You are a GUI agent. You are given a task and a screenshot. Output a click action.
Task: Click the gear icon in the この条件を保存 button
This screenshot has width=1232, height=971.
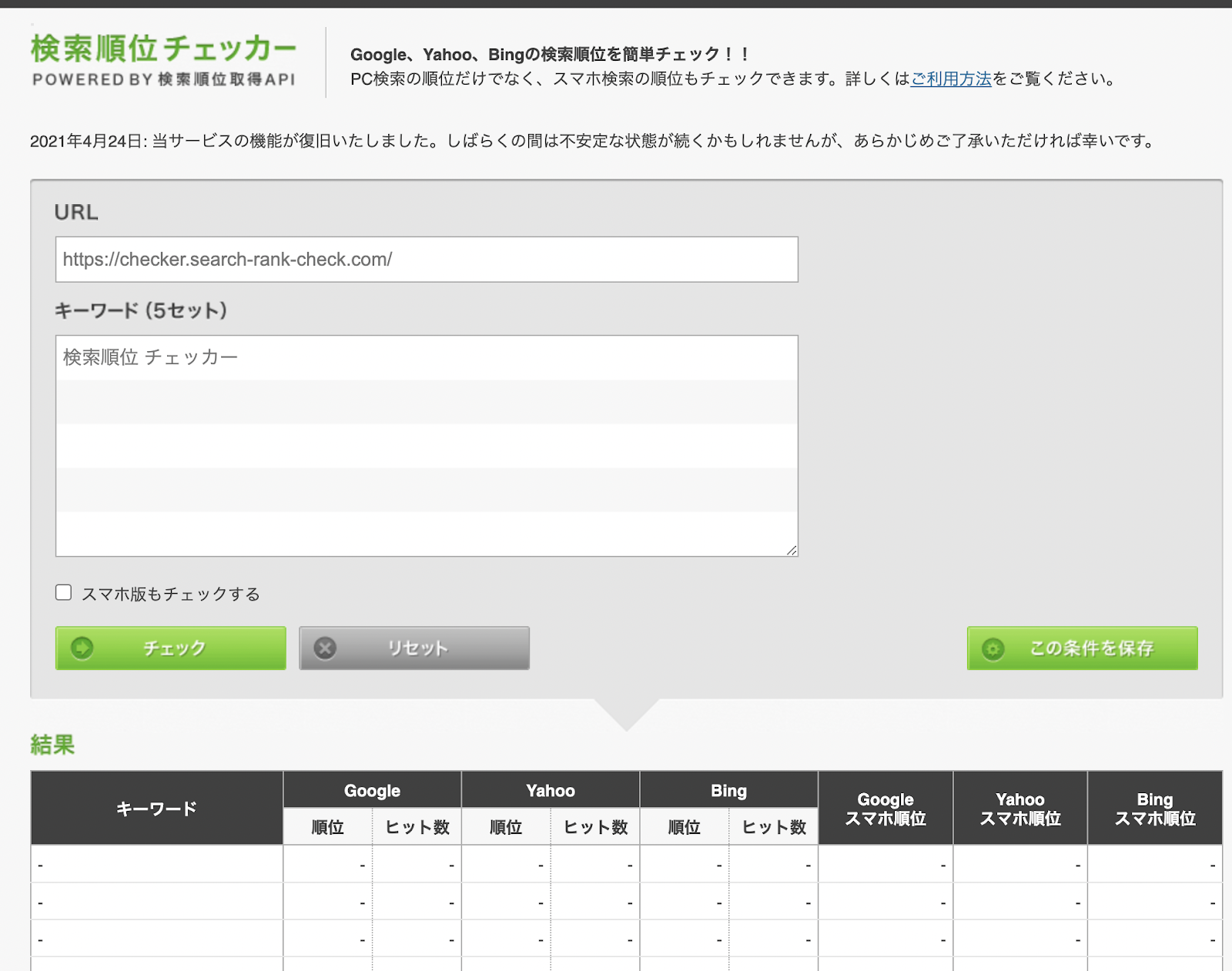(x=993, y=649)
